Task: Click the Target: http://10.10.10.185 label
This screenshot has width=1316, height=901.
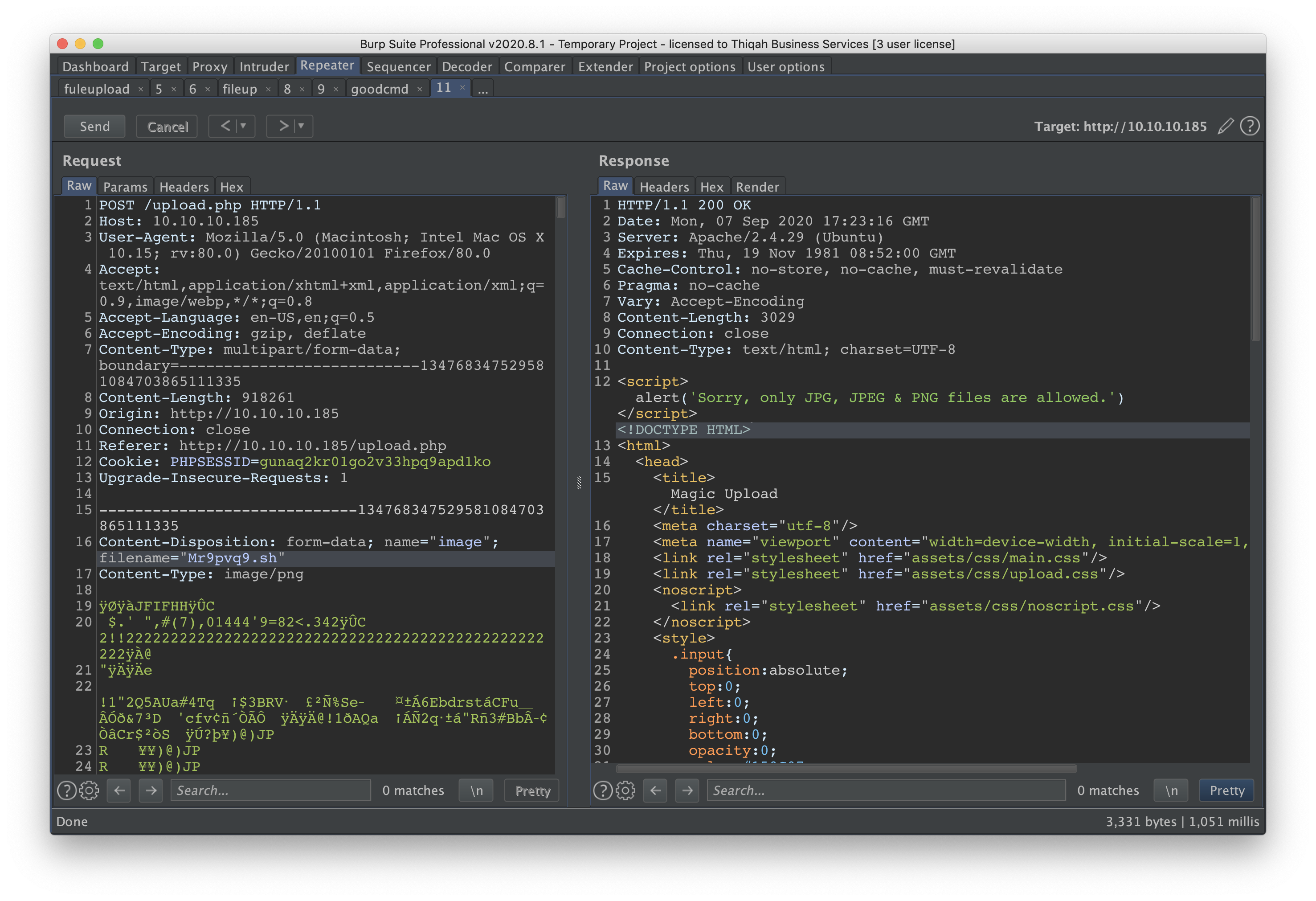Action: 1120,126
